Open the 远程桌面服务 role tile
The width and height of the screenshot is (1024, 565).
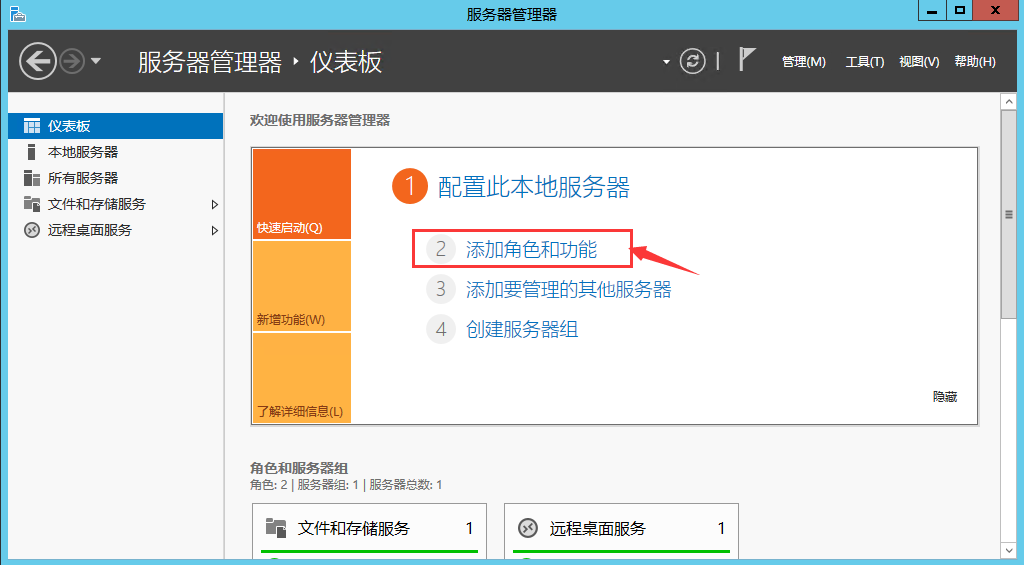pyautogui.click(x=621, y=530)
